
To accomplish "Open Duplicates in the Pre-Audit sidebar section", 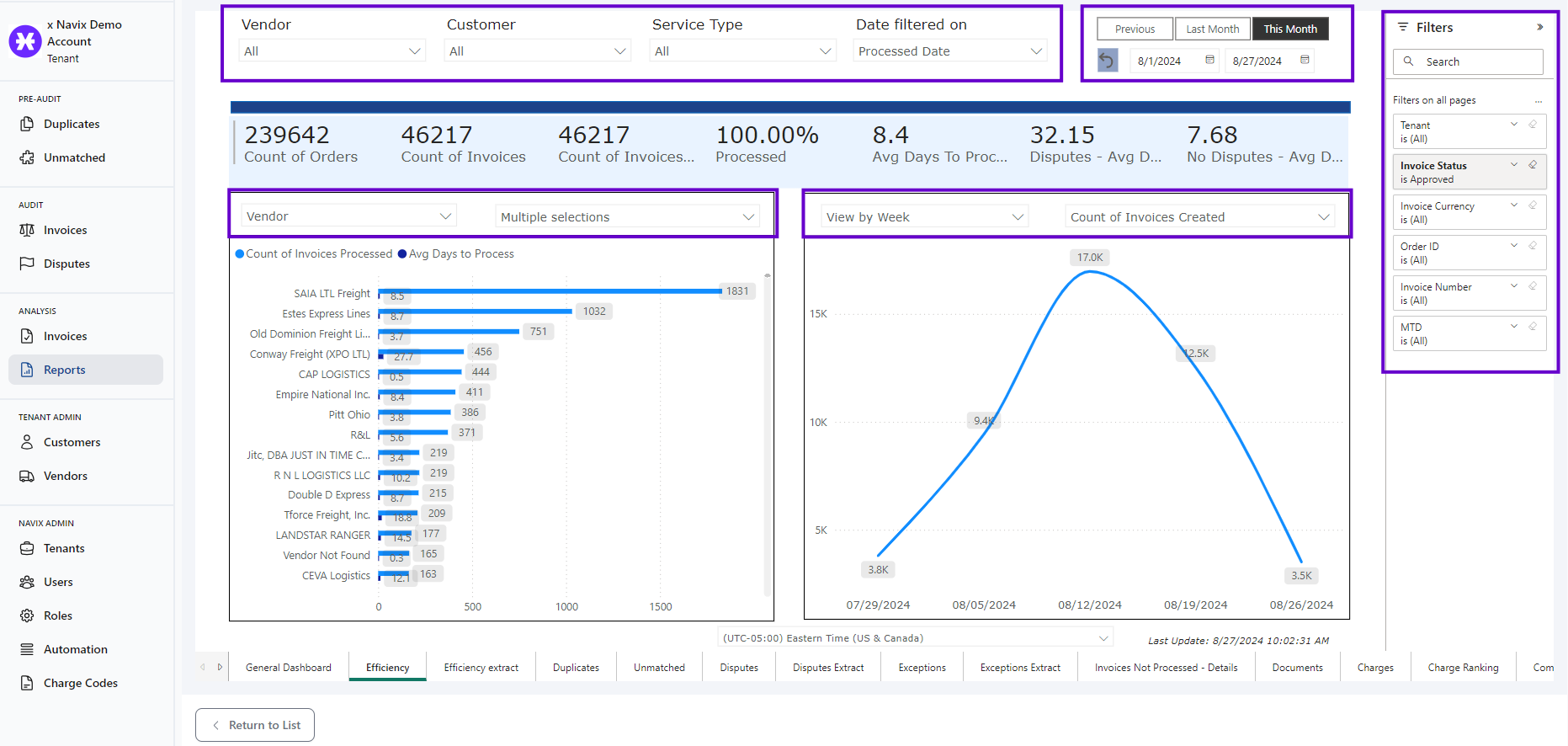I will (72, 124).
